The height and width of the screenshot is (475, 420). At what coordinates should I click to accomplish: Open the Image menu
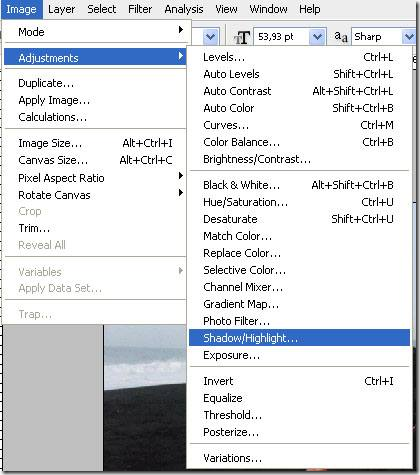(21, 9)
